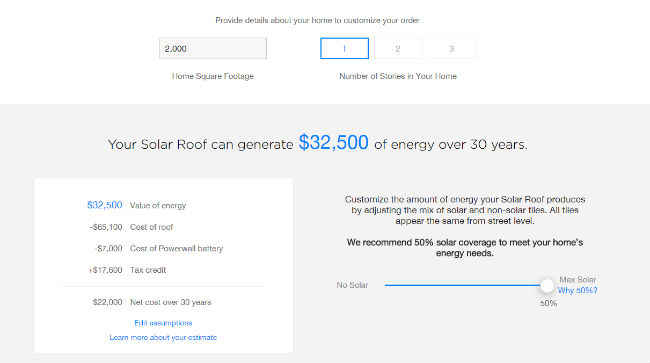
Task: Click the Home Square Footage input field
Action: [213, 48]
